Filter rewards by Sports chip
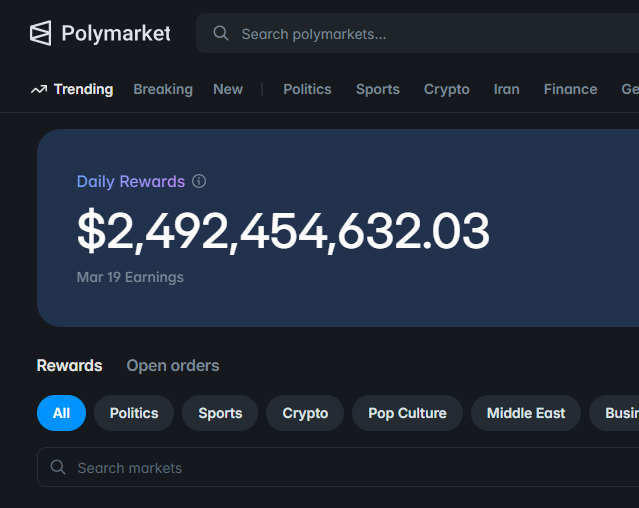 [220, 413]
